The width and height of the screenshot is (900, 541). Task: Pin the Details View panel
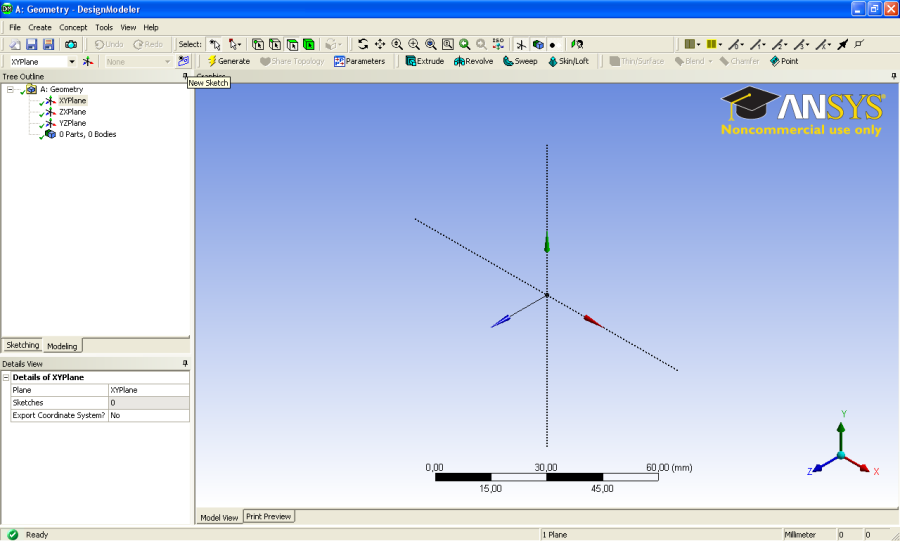pos(185,363)
